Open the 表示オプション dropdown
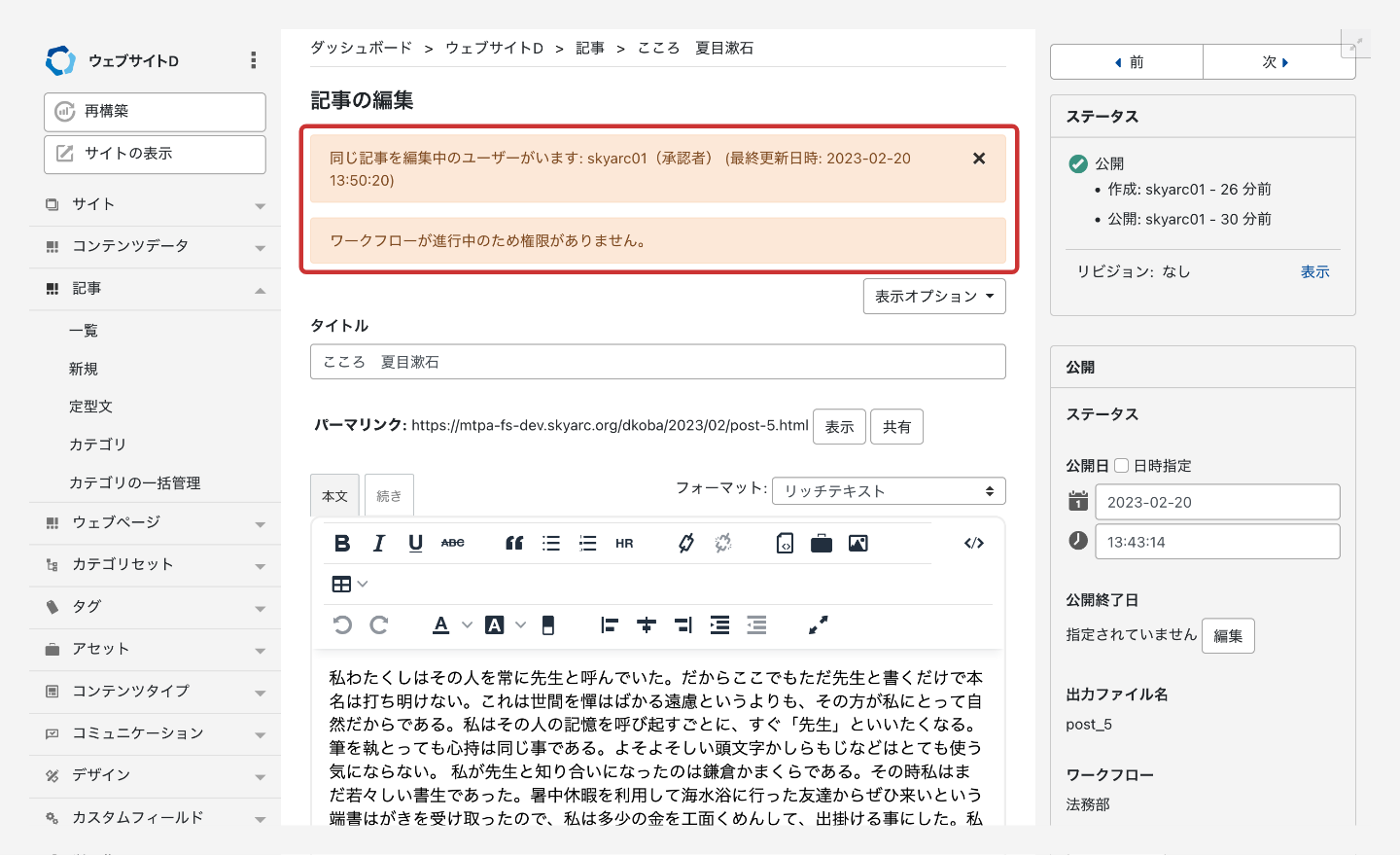Viewport: 1400px width, 855px height. point(933,297)
